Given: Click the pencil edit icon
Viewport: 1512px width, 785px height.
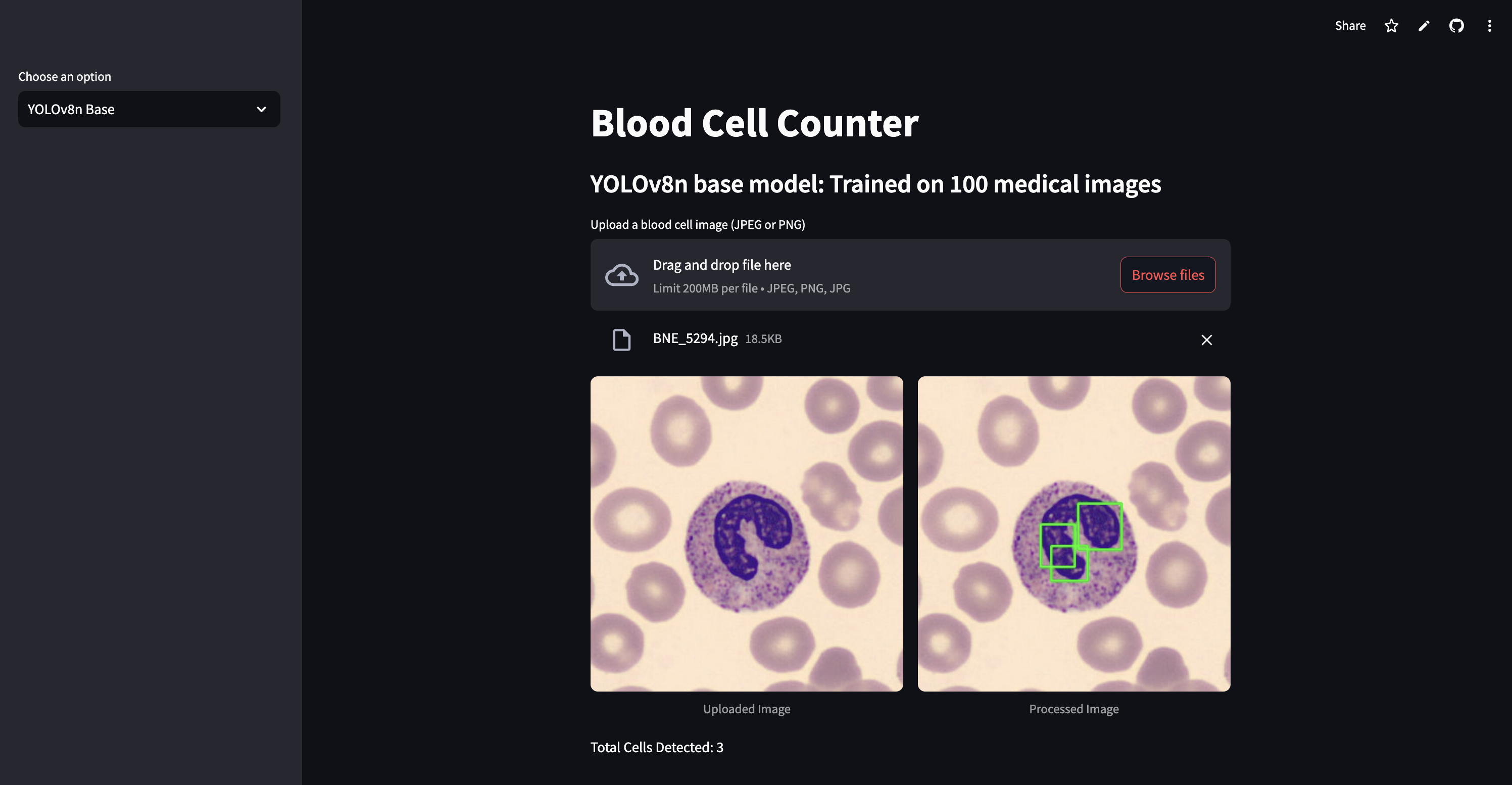Looking at the screenshot, I should (1424, 26).
